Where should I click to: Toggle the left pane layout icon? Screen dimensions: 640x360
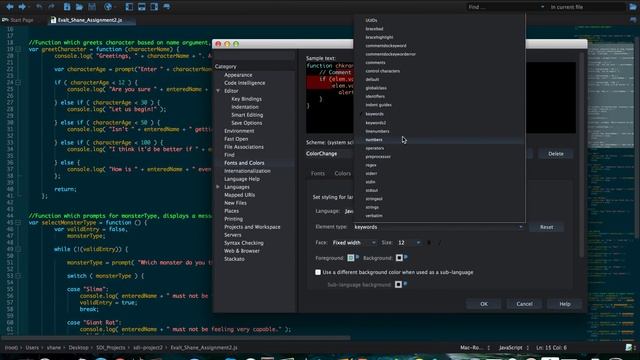129,7
